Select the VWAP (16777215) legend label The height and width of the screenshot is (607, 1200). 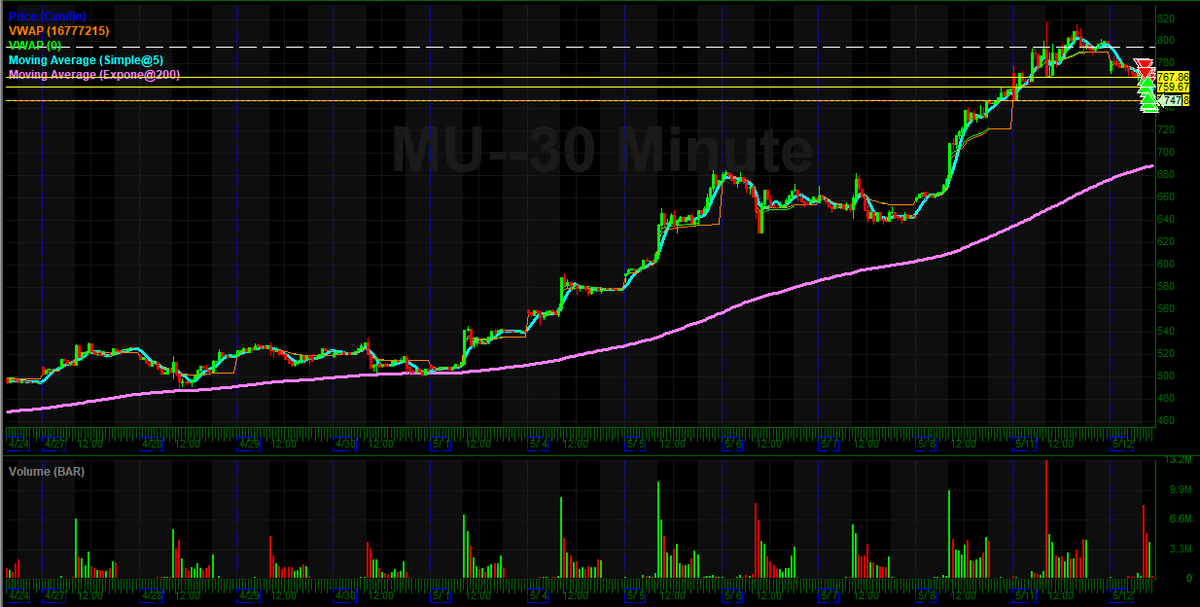click(x=59, y=31)
